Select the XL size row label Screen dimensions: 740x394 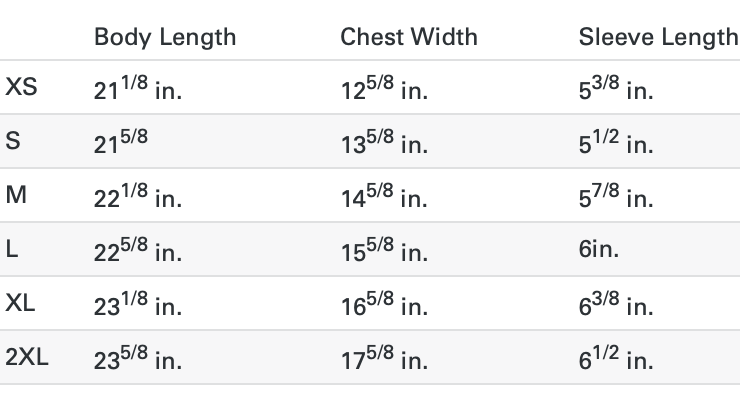coord(20,303)
